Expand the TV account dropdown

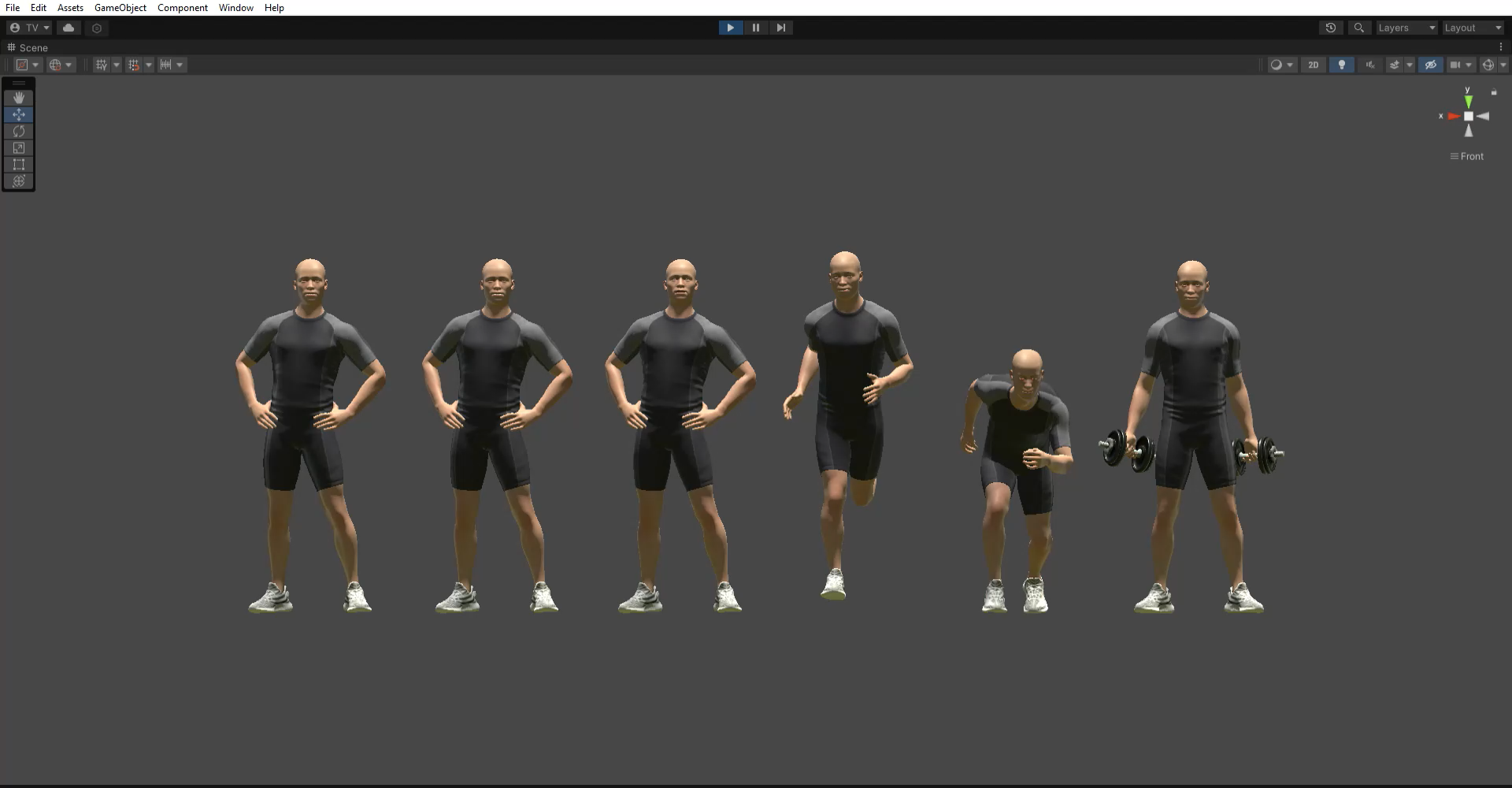coord(29,28)
